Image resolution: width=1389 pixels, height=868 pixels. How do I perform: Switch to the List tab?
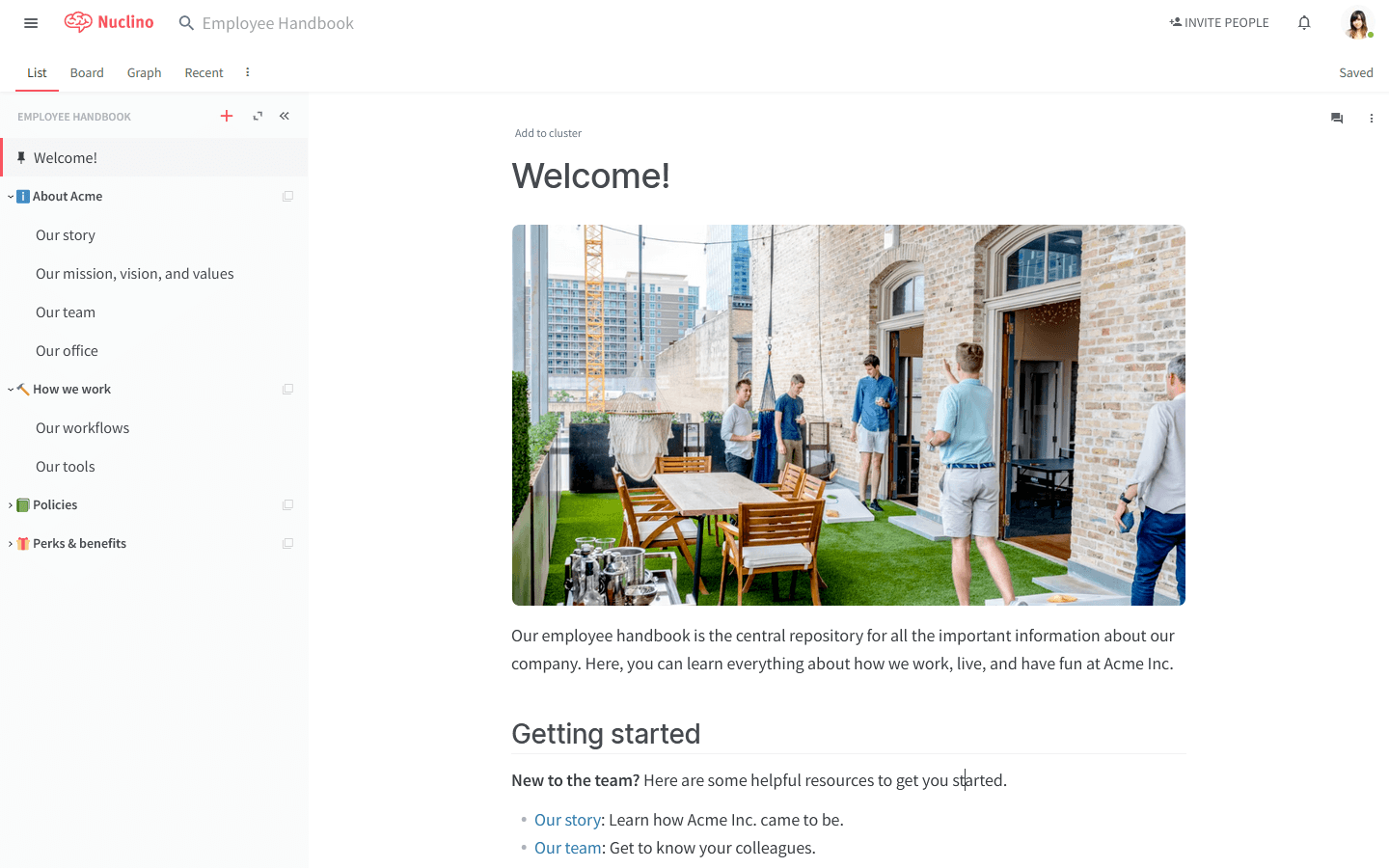point(37,72)
